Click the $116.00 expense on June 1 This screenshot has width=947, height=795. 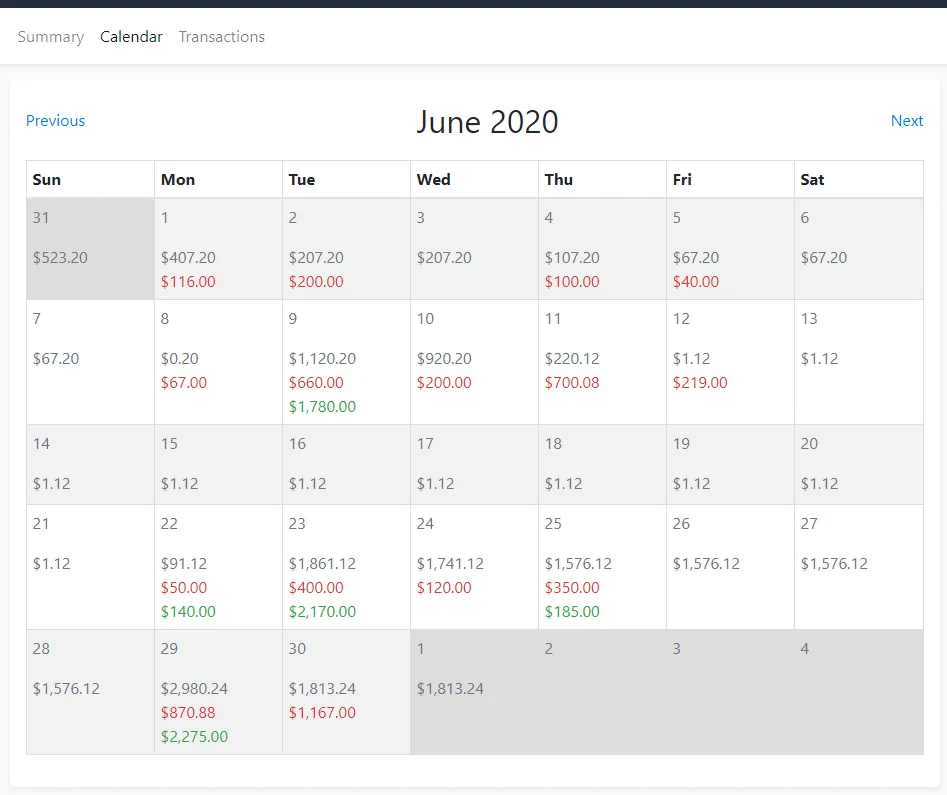(x=188, y=282)
